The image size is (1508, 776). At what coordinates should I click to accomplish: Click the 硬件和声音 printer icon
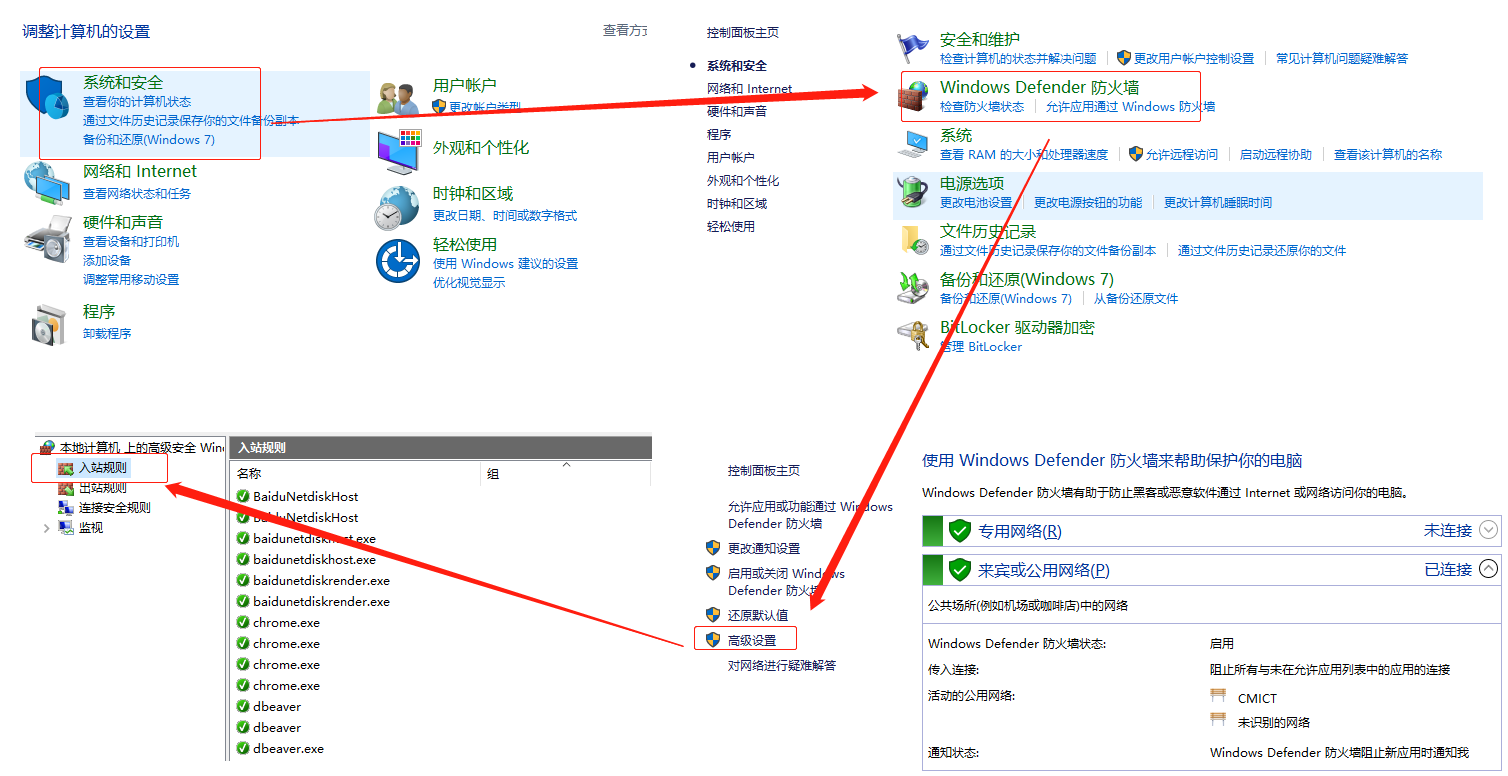[x=47, y=237]
